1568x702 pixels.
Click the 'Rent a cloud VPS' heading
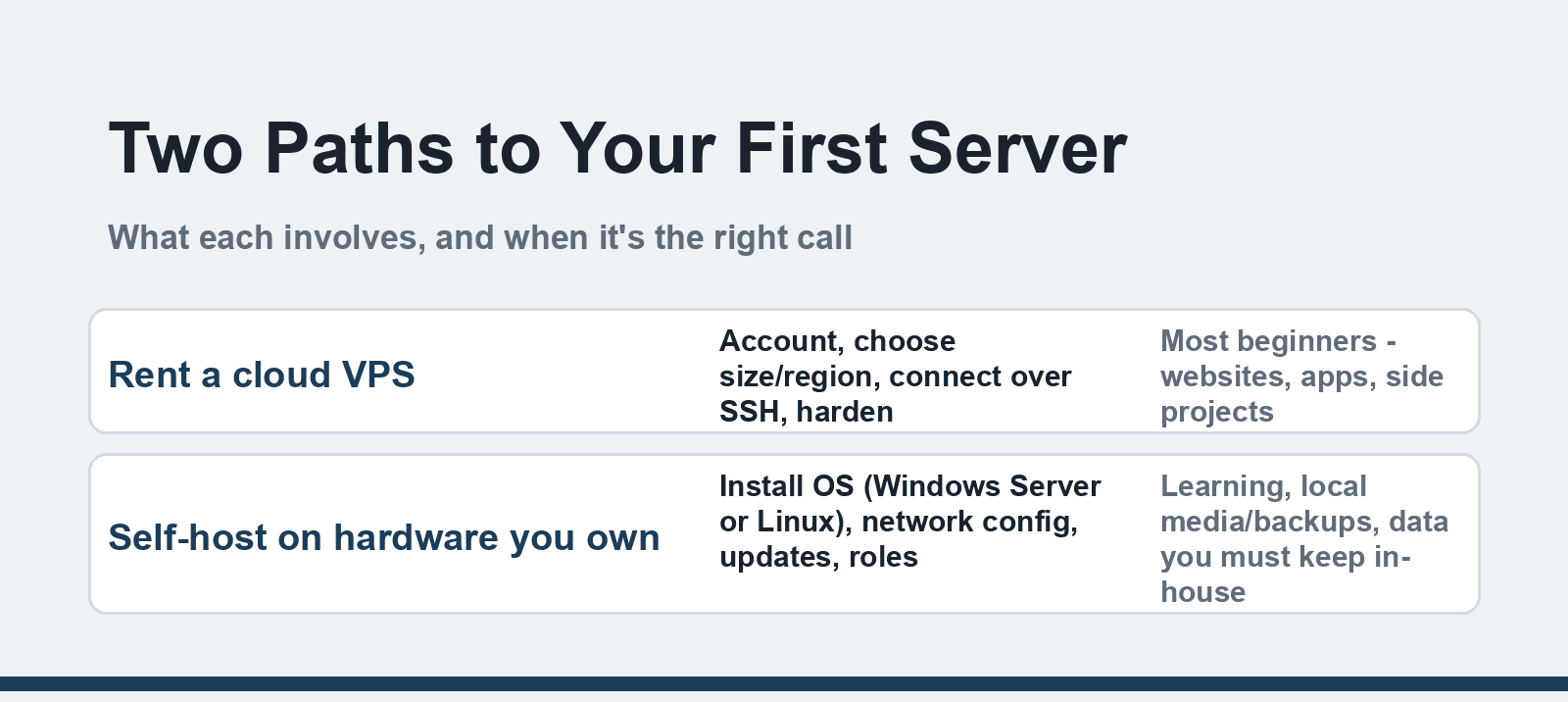[x=262, y=375]
